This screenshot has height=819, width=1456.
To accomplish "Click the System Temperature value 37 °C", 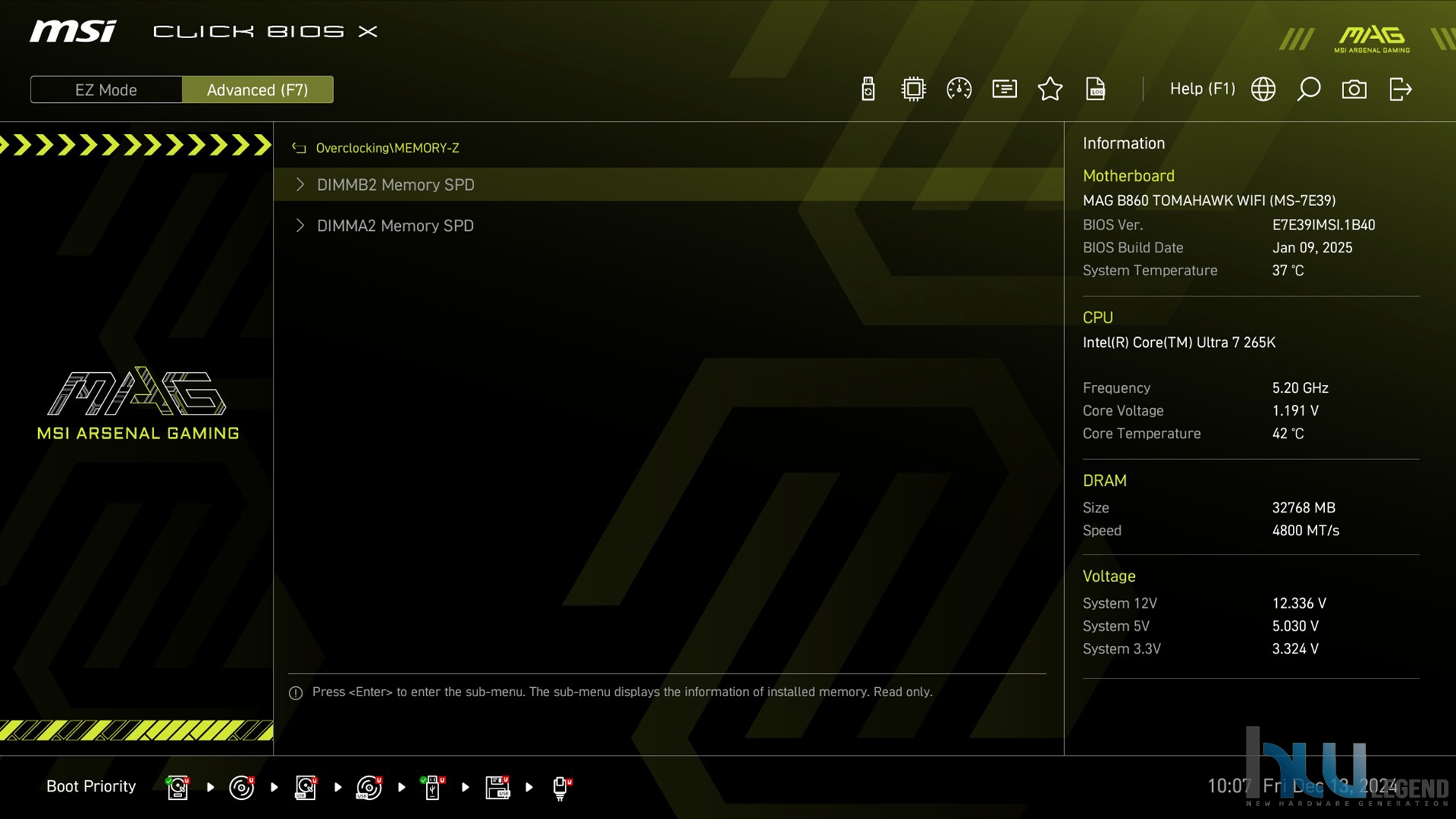I will (x=1288, y=271).
